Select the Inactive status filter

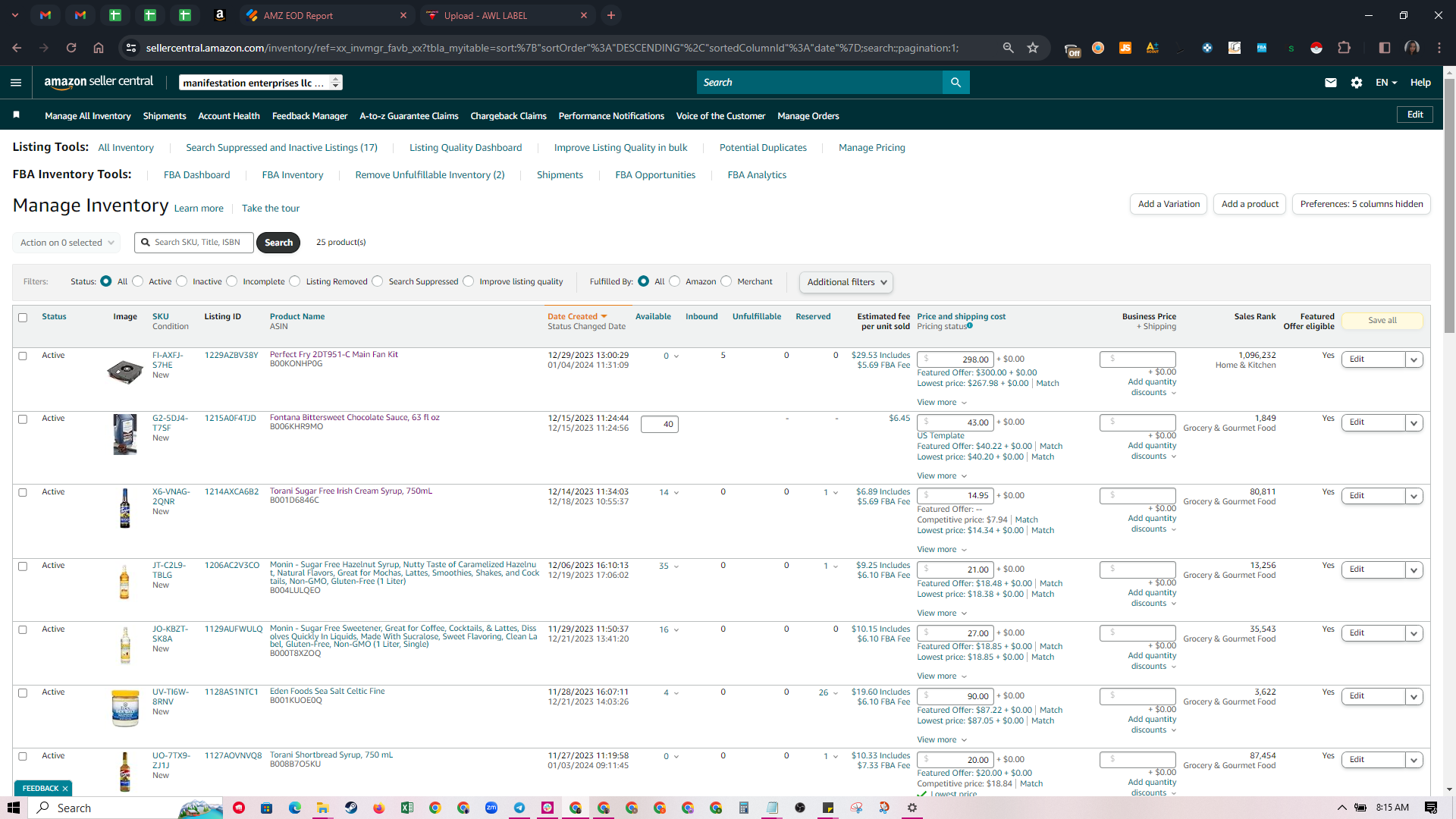[181, 281]
